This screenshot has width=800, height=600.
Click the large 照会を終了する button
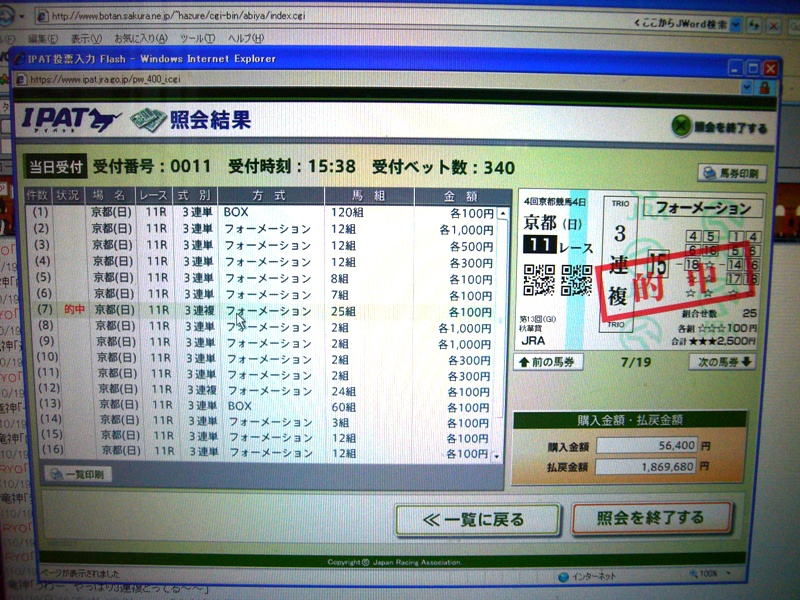650,518
